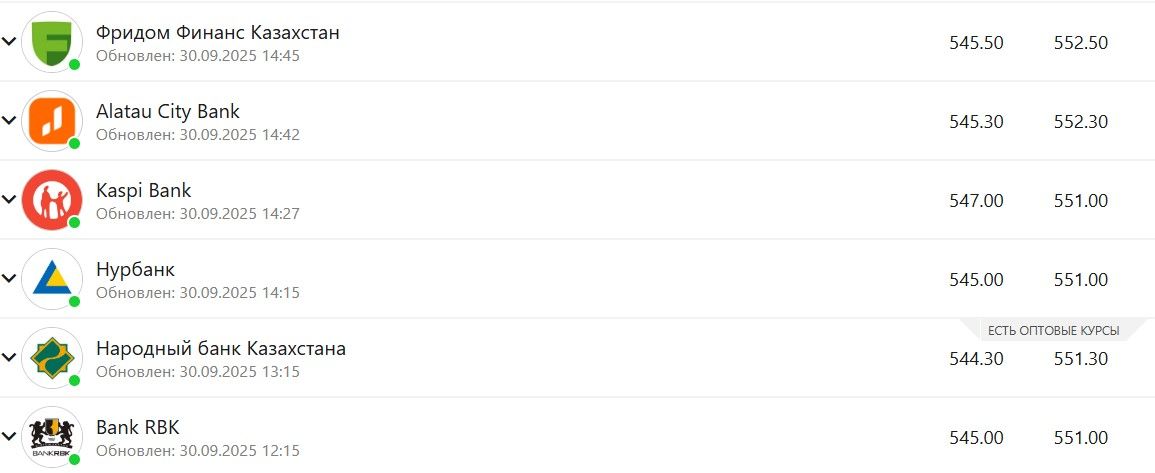The image size is (1155, 473).
Task: Click the red Kaspi Bank logo
Action: pyautogui.click(x=52, y=199)
